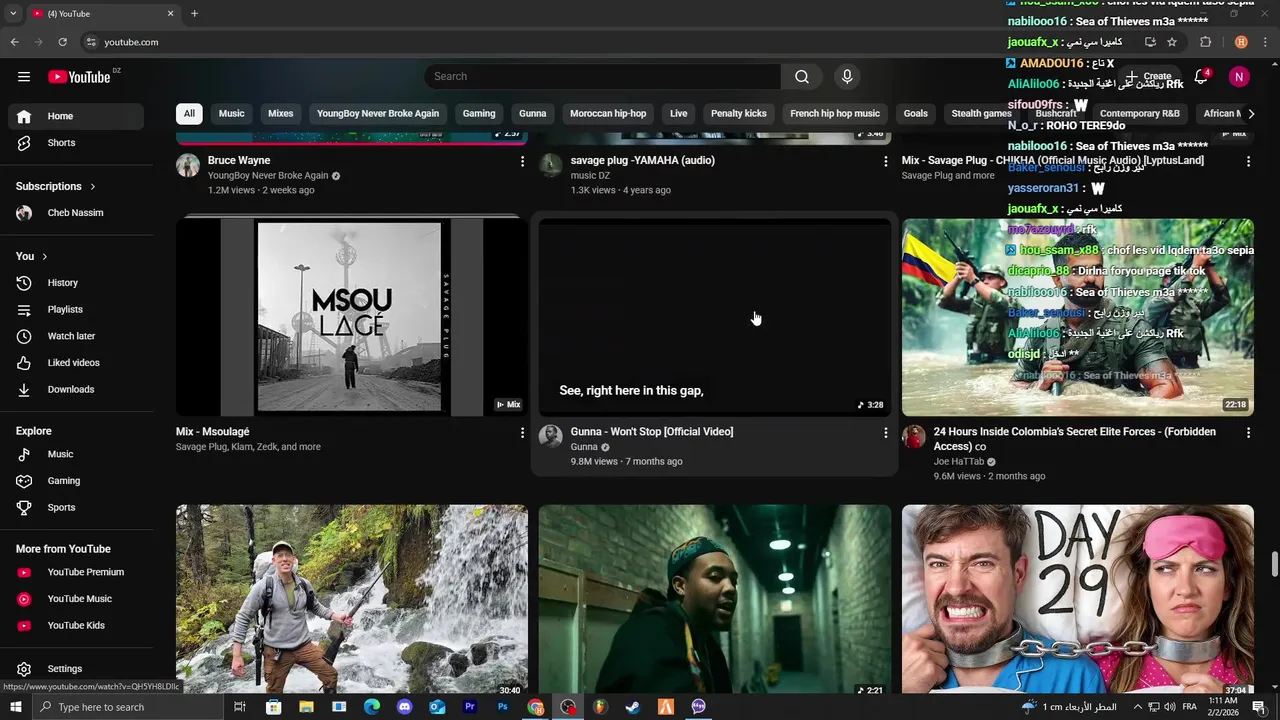Open options for savage plug YAMAHA video
The image size is (1280, 720).
coord(885,161)
